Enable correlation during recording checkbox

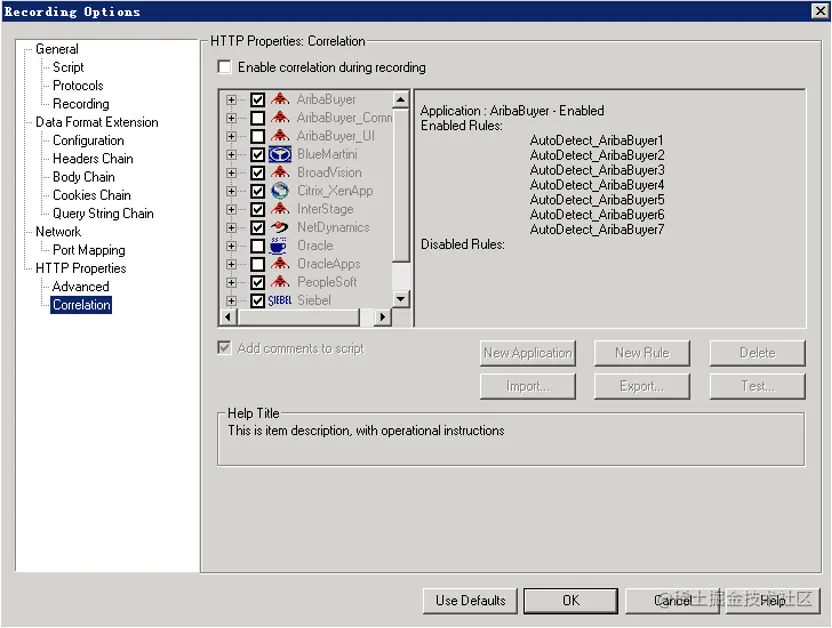[x=225, y=67]
